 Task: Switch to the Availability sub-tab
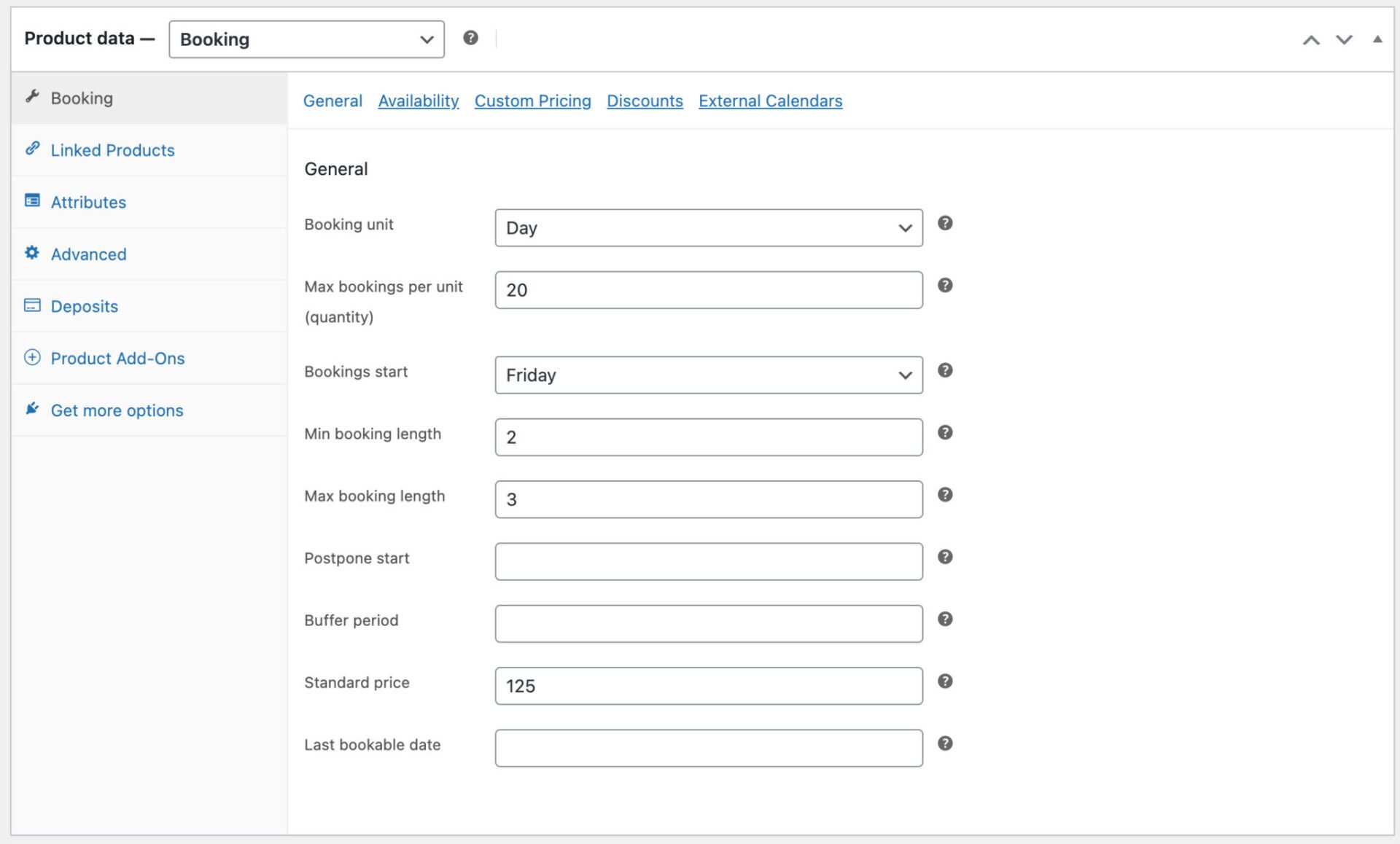[419, 101]
